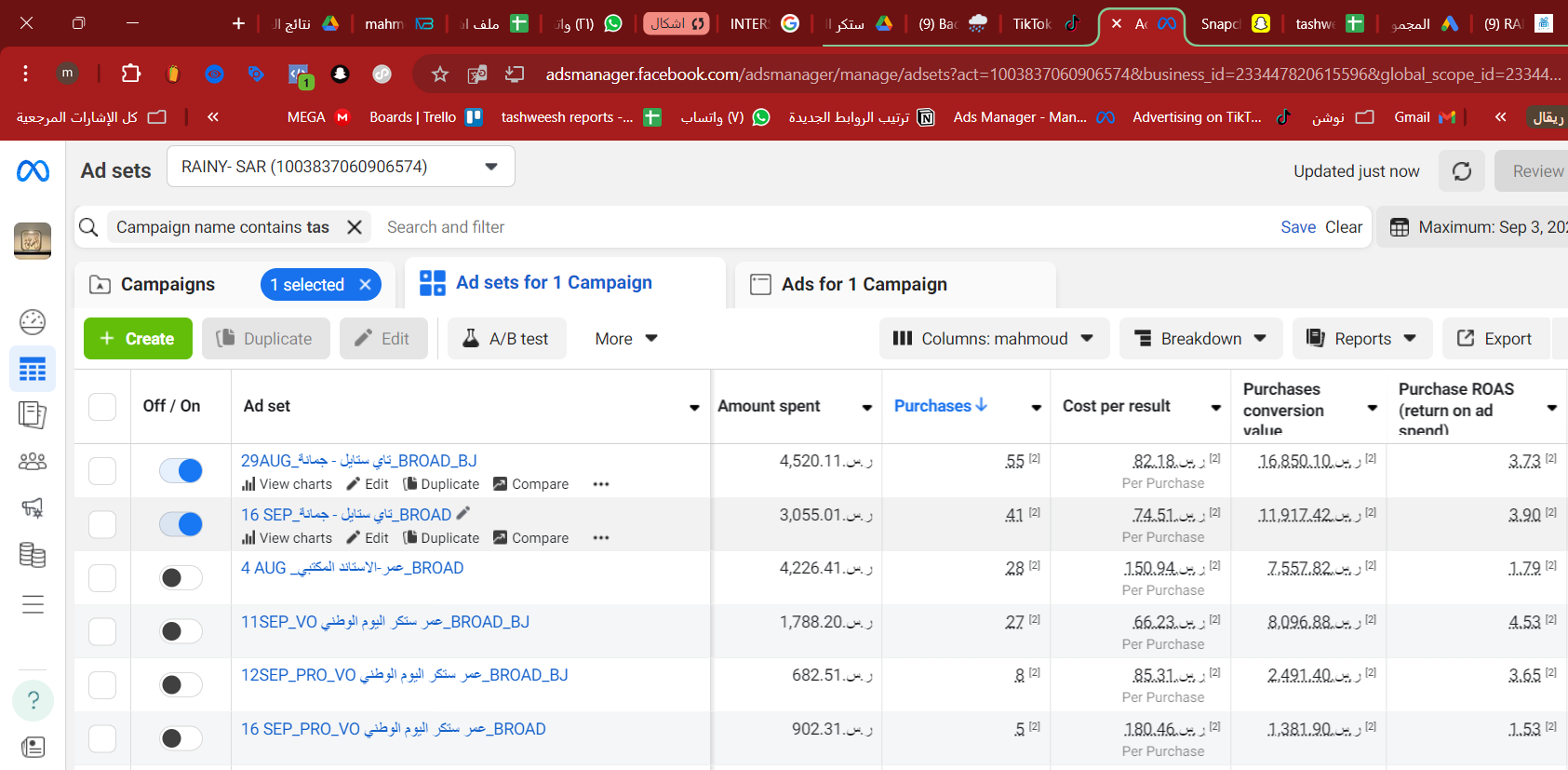Open the Gmail bookmark
Viewport: 1568px width, 770px height.
point(1424,117)
